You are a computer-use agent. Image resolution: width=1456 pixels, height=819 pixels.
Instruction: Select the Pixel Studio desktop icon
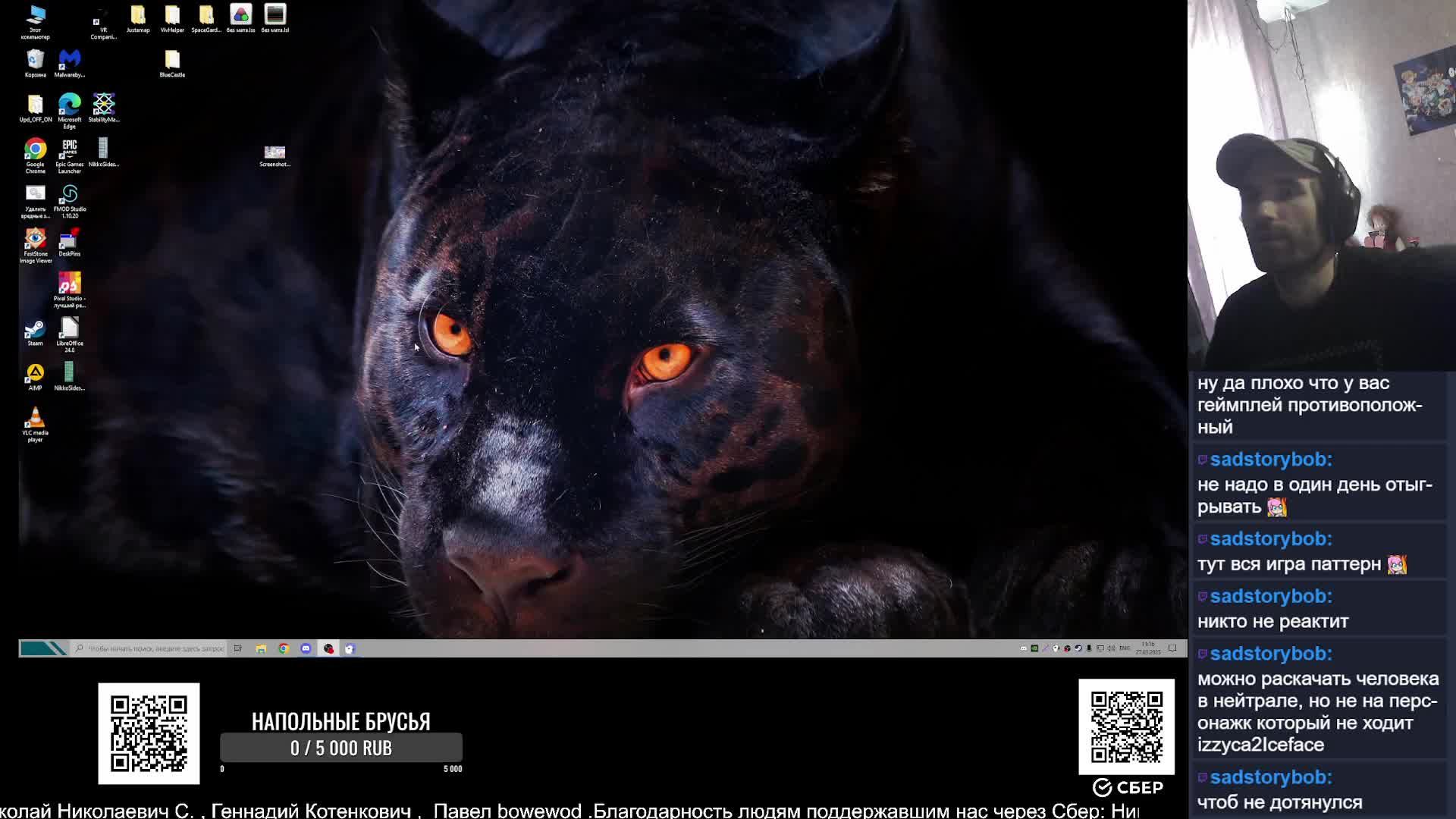point(69,284)
